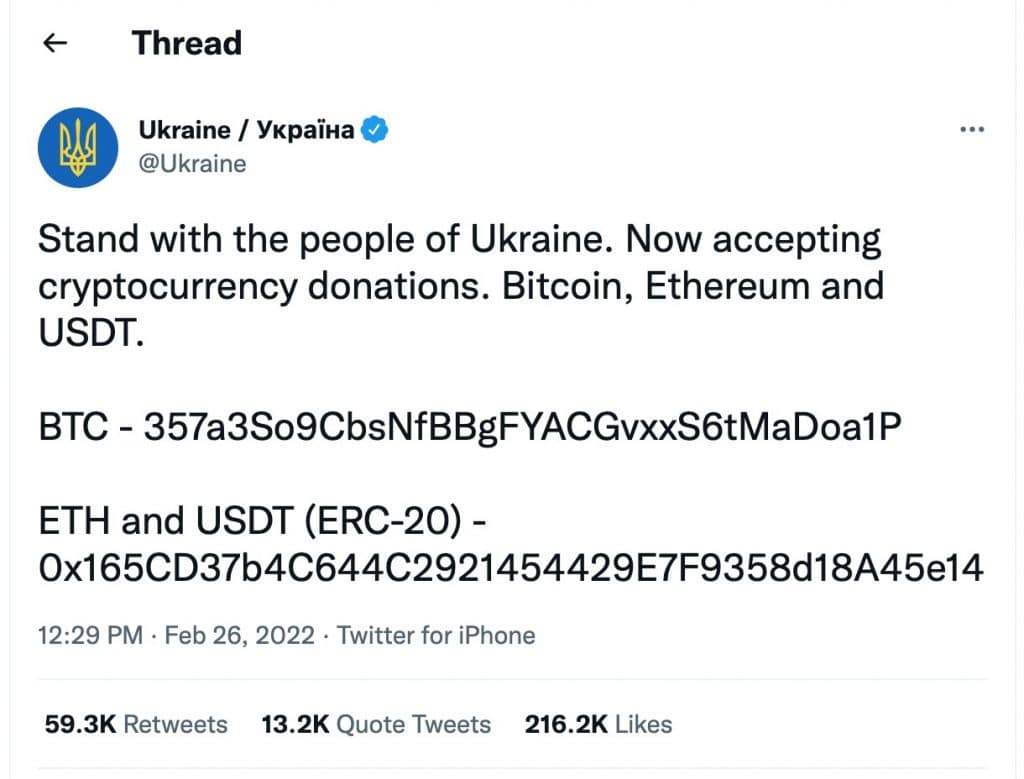Click the Ethereum 0x165CD wallet address
Viewport: 1024px width, 779px height.
coord(511,567)
